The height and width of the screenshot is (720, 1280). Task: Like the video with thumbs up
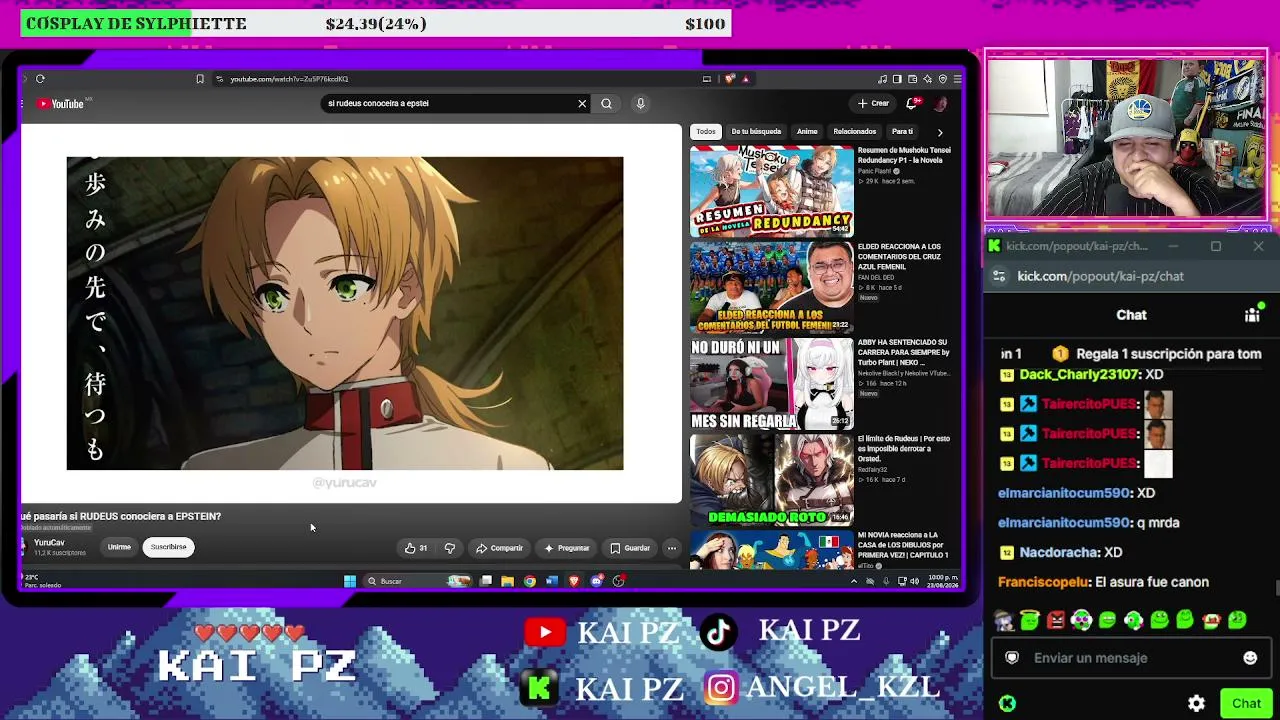coord(416,548)
